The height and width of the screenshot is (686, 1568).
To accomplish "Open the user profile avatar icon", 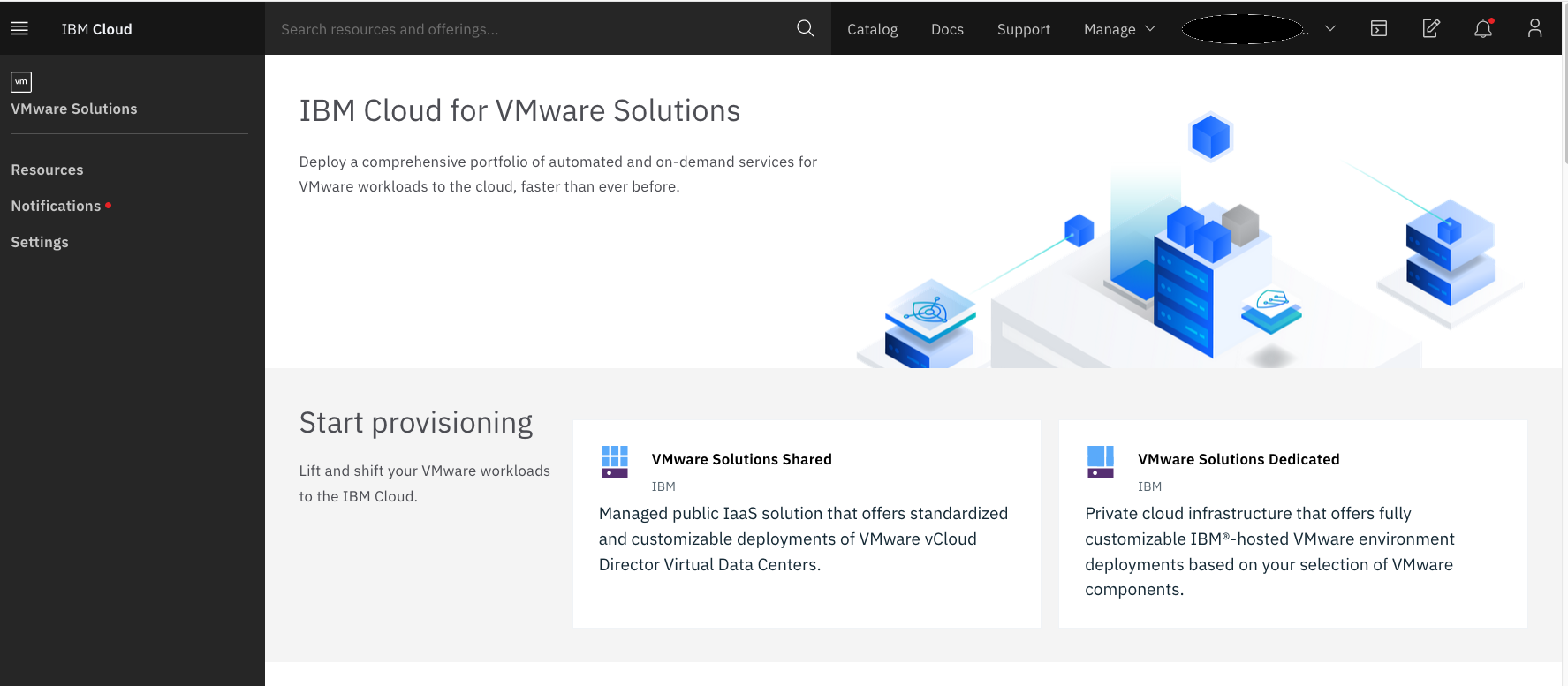I will pyautogui.click(x=1534, y=28).
